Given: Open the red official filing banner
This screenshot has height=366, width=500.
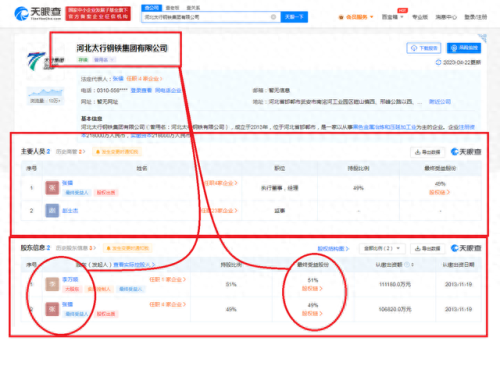Looking at the screenshot, I should pos(98,14).
